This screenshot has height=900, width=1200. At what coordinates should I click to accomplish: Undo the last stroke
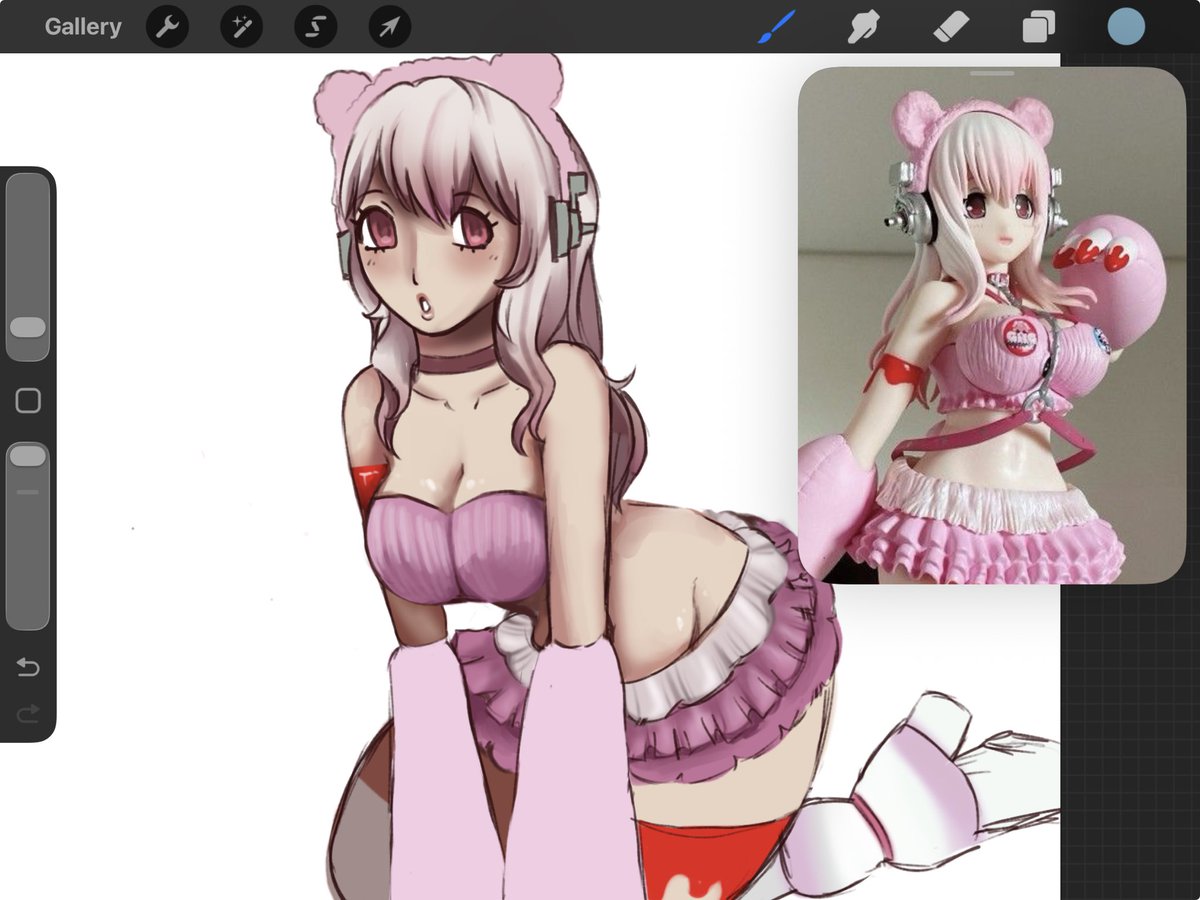(28, 667)
